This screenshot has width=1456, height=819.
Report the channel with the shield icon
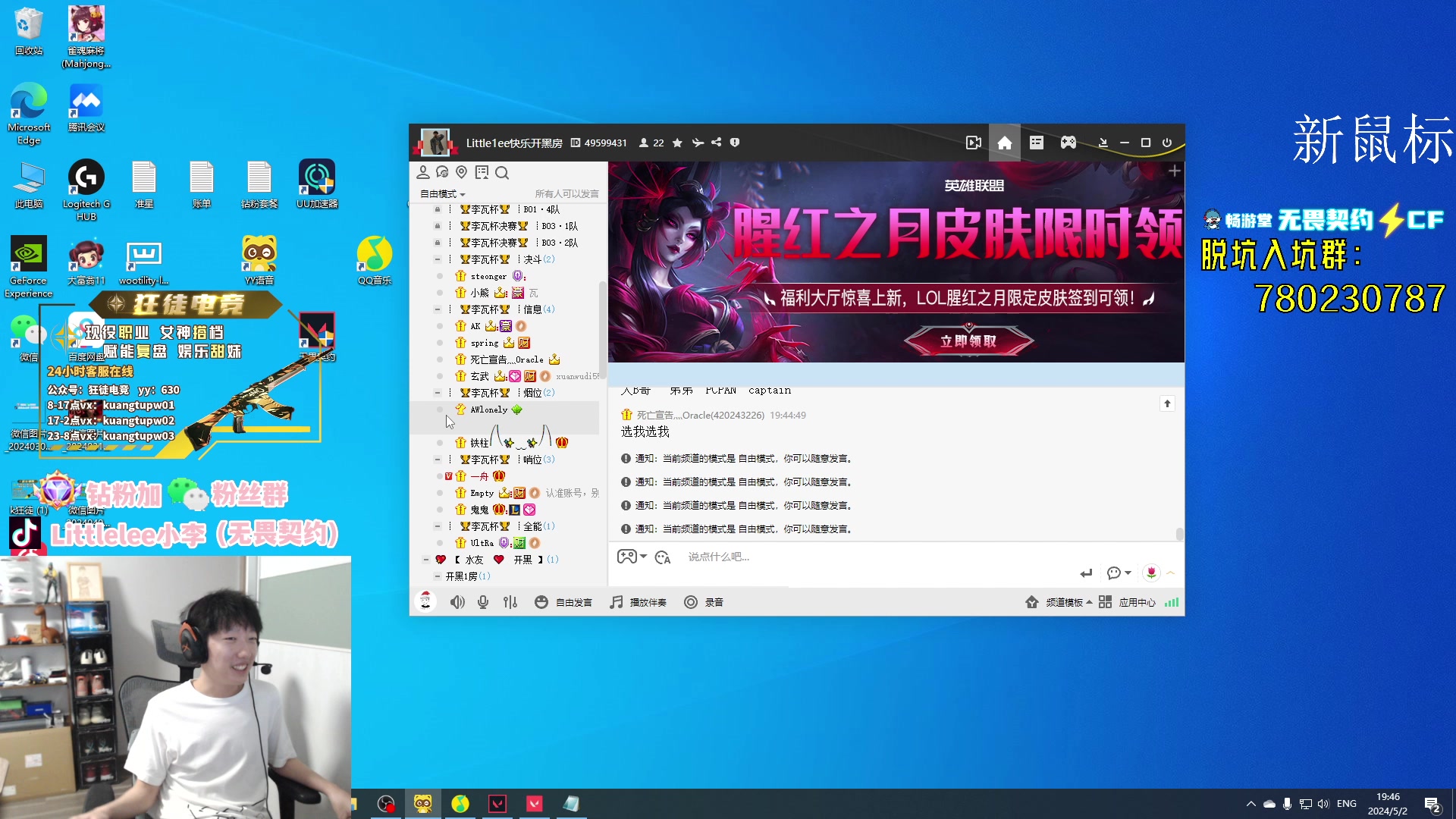(735, 143)
